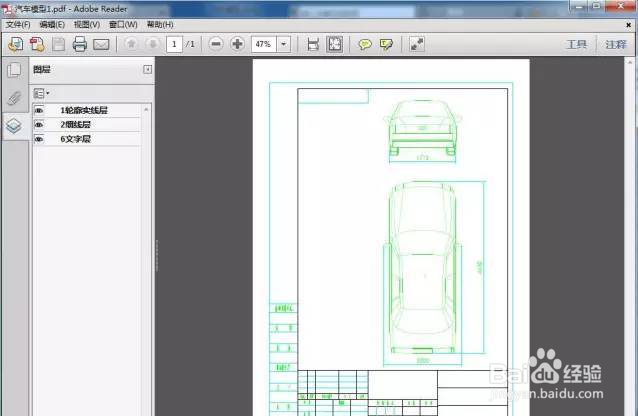This screenshot has height=416, width=638.
Task: Select the 6文字层 layer name
Action: [75, 139]
